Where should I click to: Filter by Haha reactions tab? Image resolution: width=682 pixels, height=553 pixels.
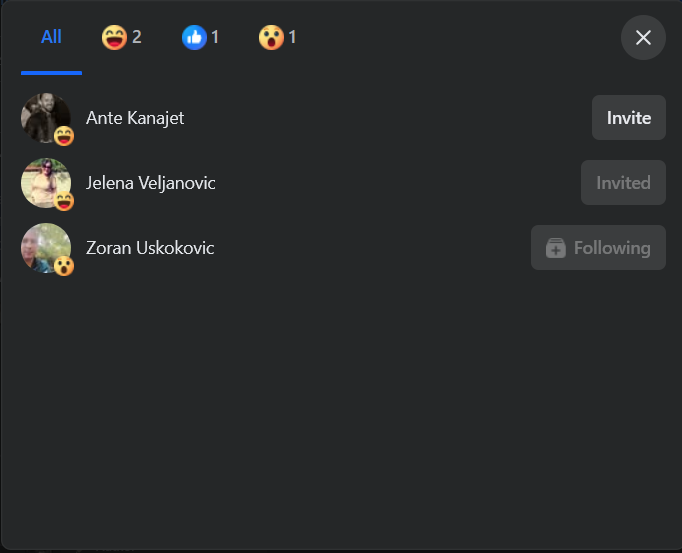121,37
